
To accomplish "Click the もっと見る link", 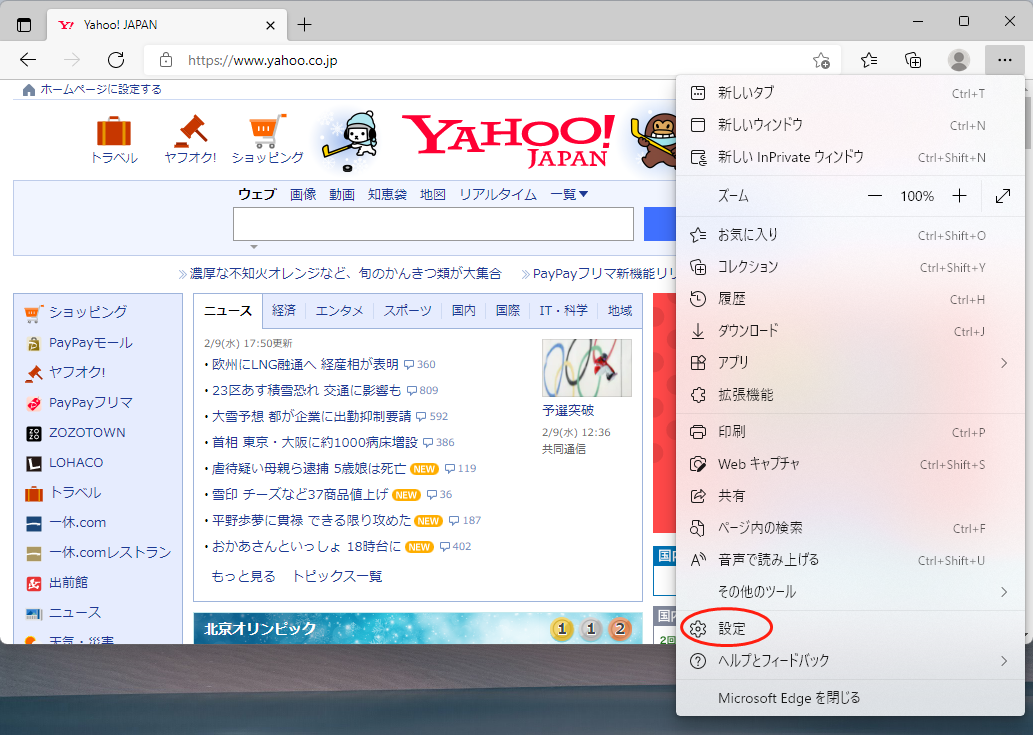I will pyautogui.click(x=243, y=576).
